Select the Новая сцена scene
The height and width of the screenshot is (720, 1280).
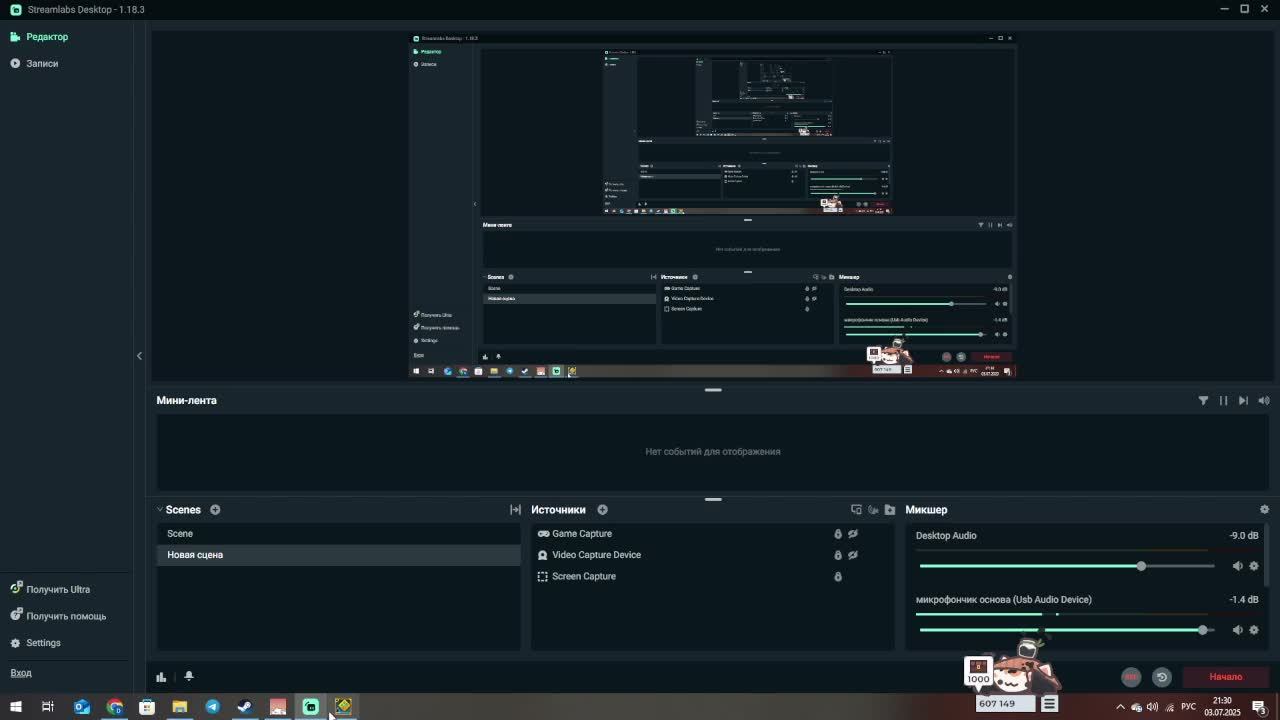coord(338,555)
